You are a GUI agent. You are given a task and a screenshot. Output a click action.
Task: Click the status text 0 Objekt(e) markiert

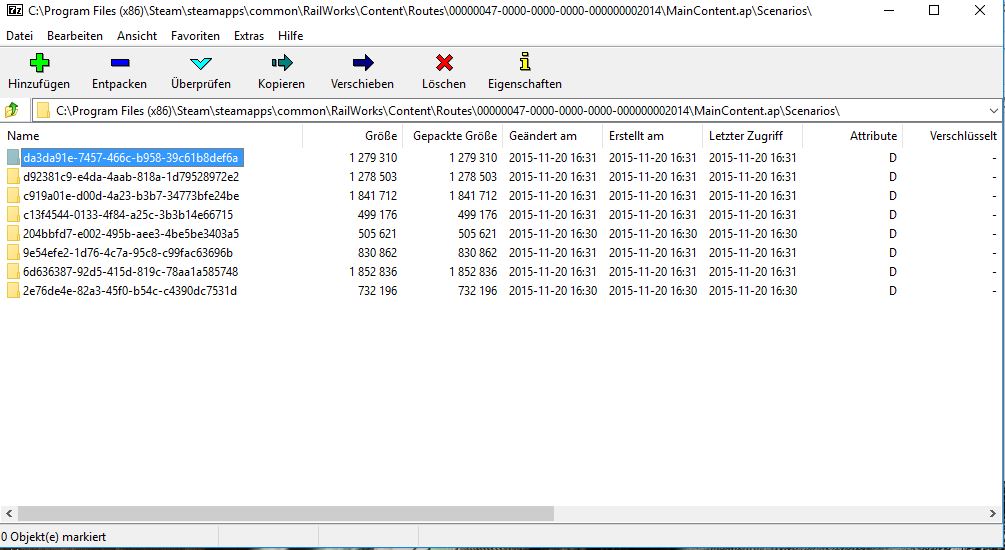(x=54, y=537)
